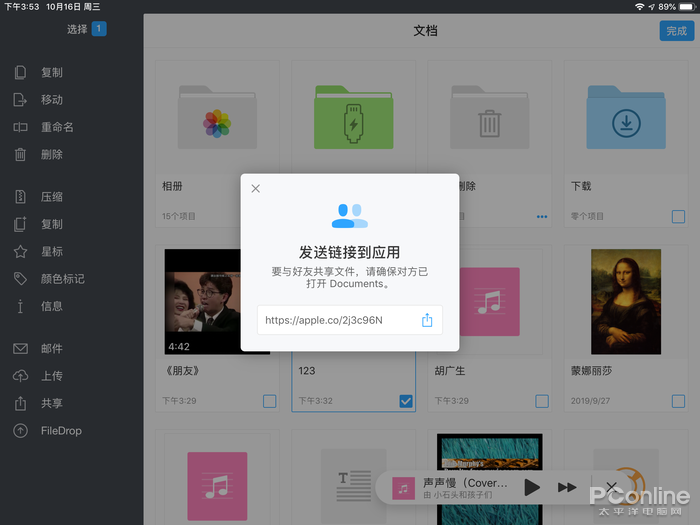Check the box for 蒙娜丽莎 image
Viewport: 700px width, 525px height.
678,401
